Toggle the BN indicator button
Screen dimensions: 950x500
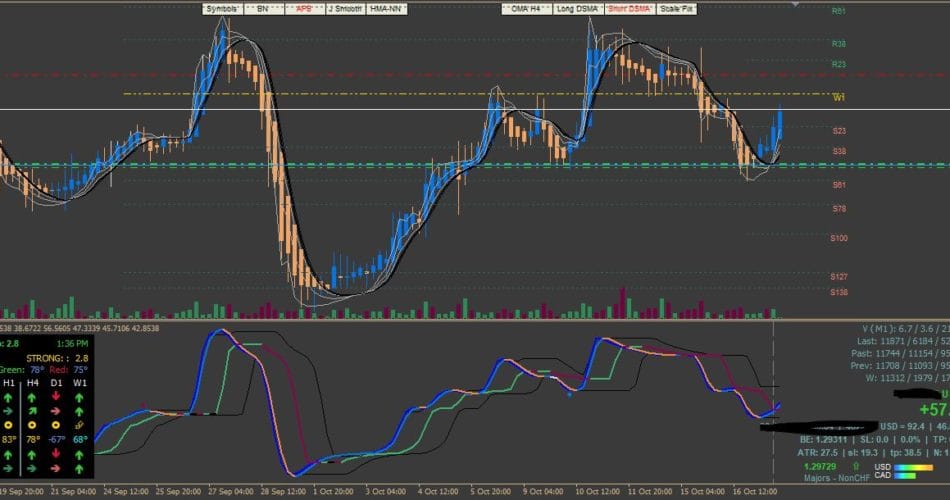coord(263,8)
